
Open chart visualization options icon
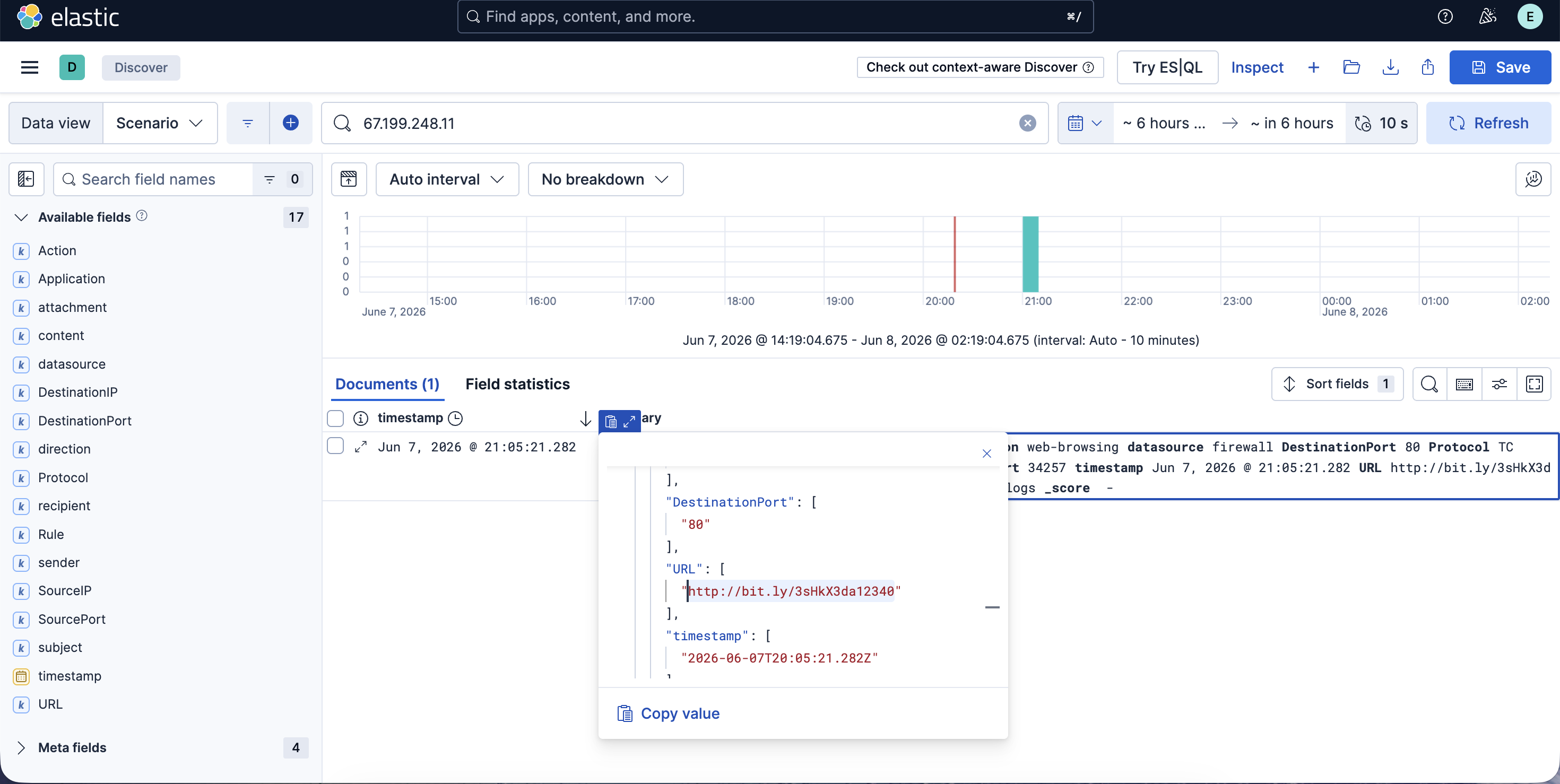coord(1533,179)
